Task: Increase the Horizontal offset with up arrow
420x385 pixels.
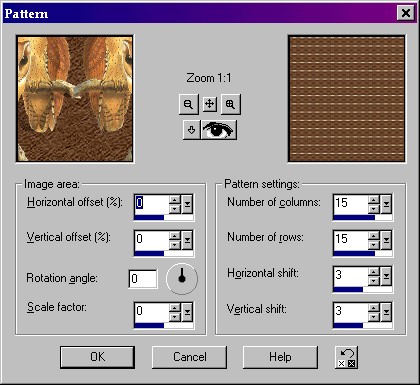Action: (x=175, y=200)
